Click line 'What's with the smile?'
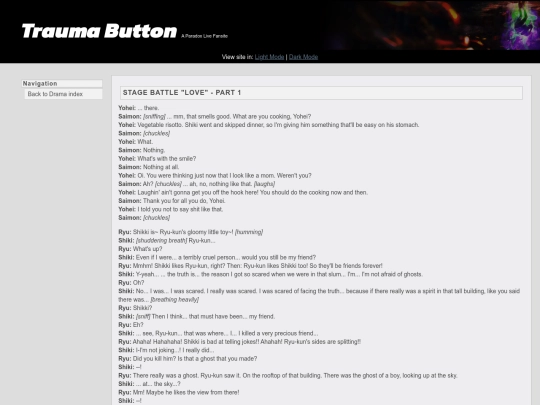 click(157, 158)
